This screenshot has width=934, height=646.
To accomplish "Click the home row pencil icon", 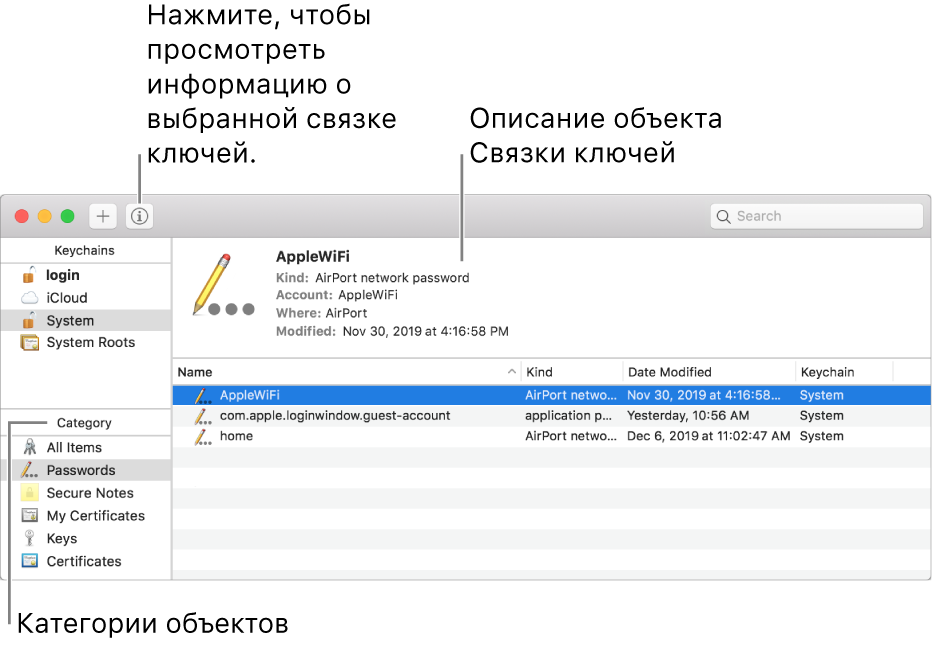I will click(203, 436).
